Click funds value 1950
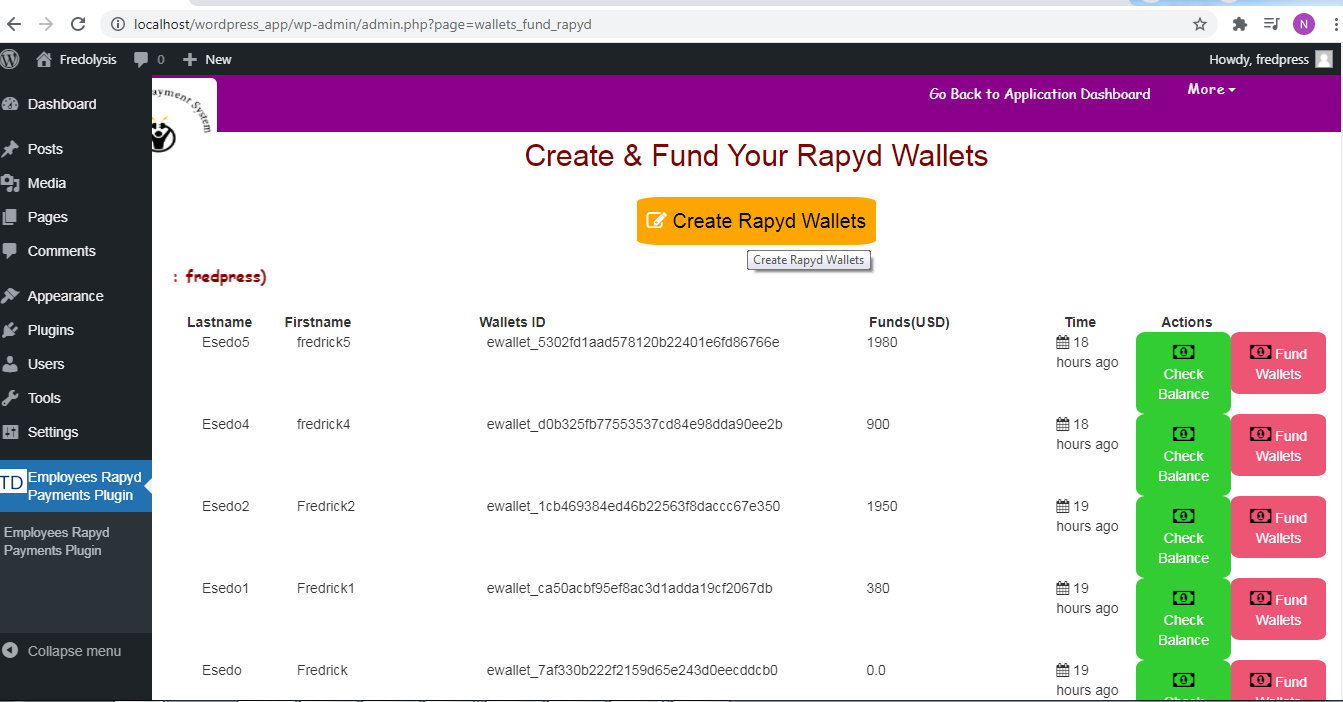This screenshot has height=702, width=1343. (882, 506)
